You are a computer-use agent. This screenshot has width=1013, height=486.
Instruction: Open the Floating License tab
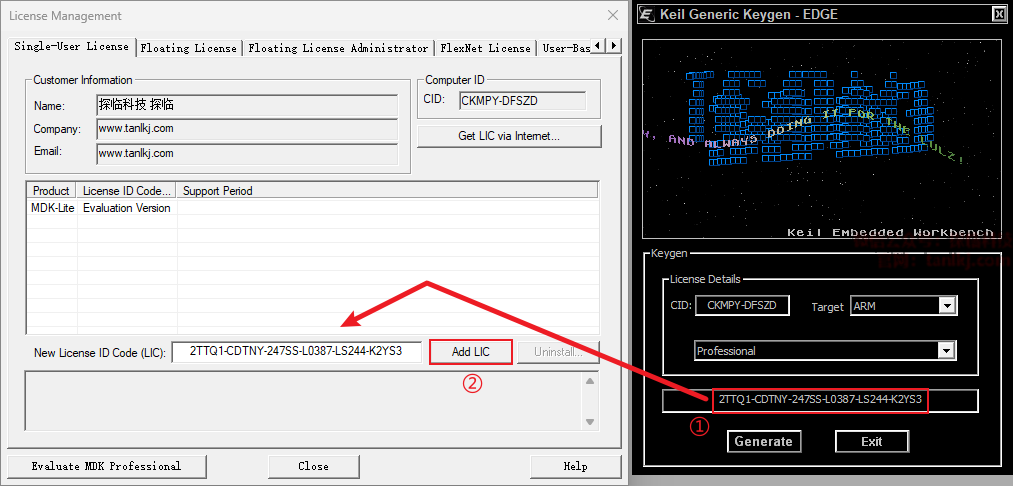pyautogui.click(x=189, y=48)
